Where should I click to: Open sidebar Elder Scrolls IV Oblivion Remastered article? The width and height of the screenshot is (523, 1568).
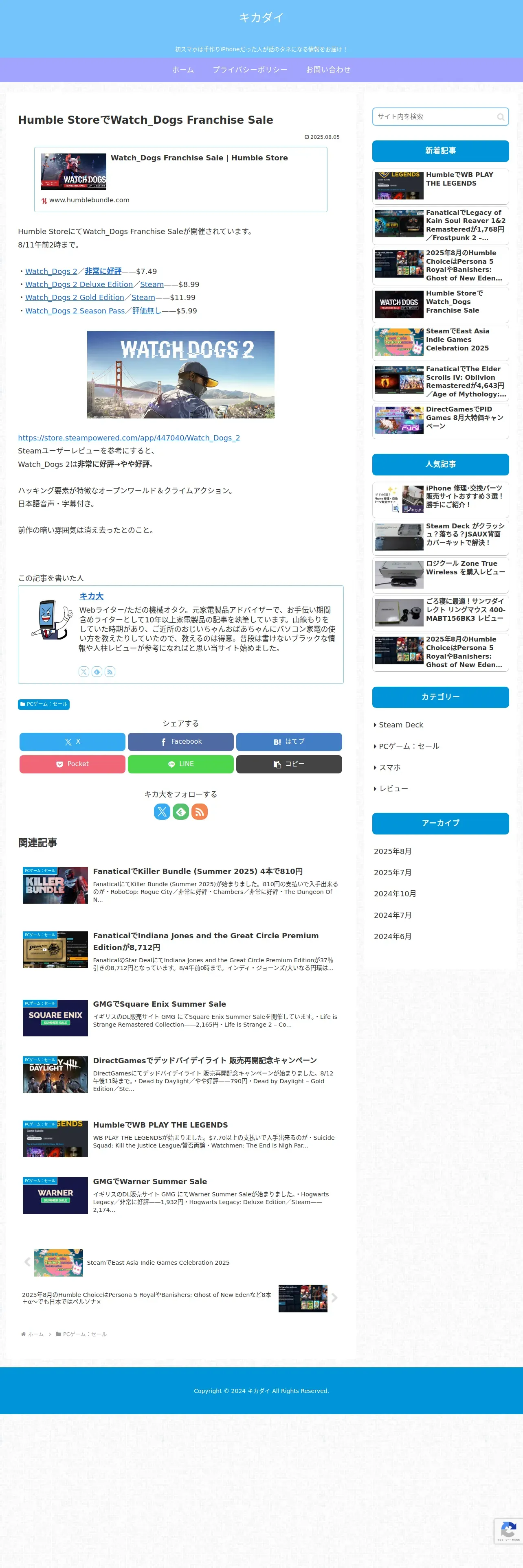point(441,382)
